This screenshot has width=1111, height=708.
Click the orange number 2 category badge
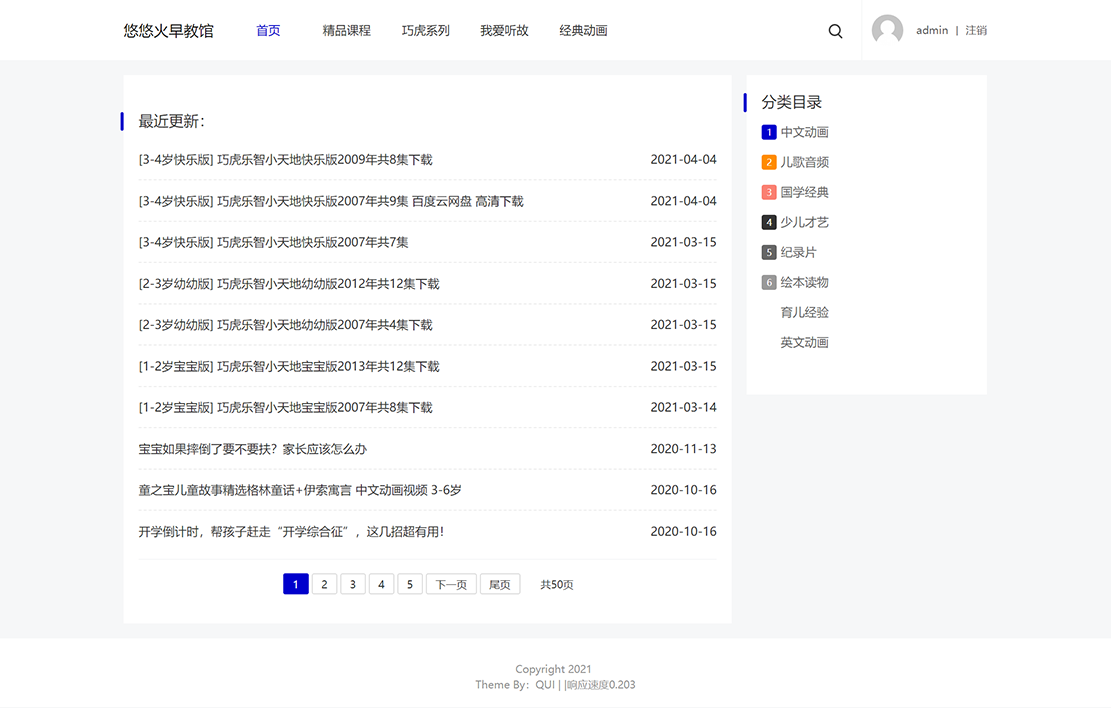[x=768, y=162]
